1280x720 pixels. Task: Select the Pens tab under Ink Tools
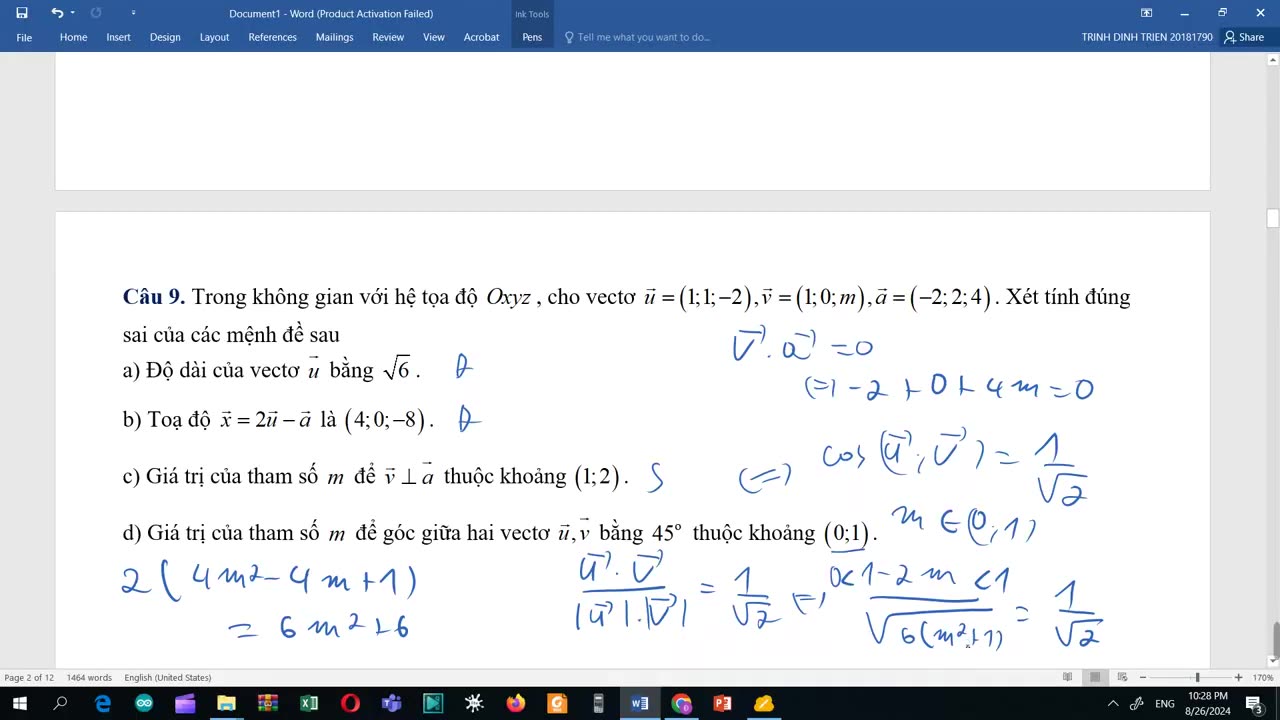point(532,37)
